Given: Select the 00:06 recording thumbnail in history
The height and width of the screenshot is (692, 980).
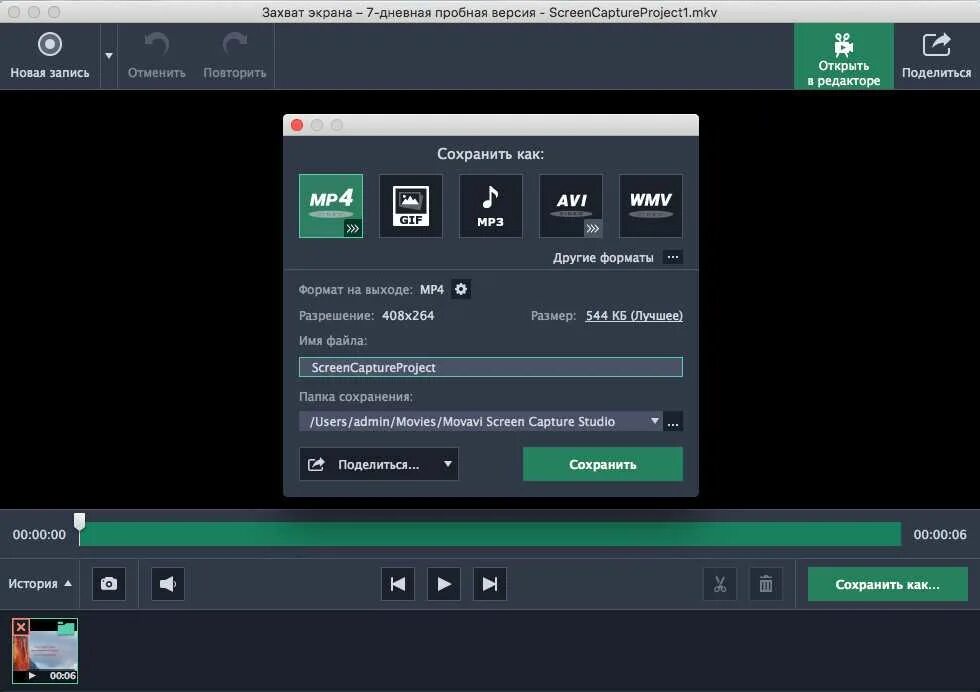Looking at the screenshot, I should [x=45, y=651].
